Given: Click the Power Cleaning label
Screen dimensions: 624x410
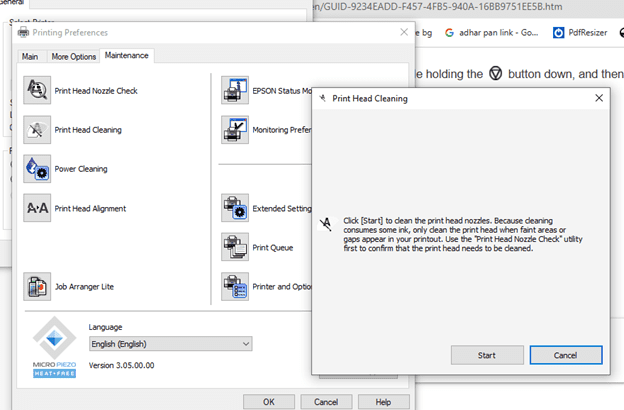Looking at the screenshot, I should pyautogui.click(x=81, y=169).
